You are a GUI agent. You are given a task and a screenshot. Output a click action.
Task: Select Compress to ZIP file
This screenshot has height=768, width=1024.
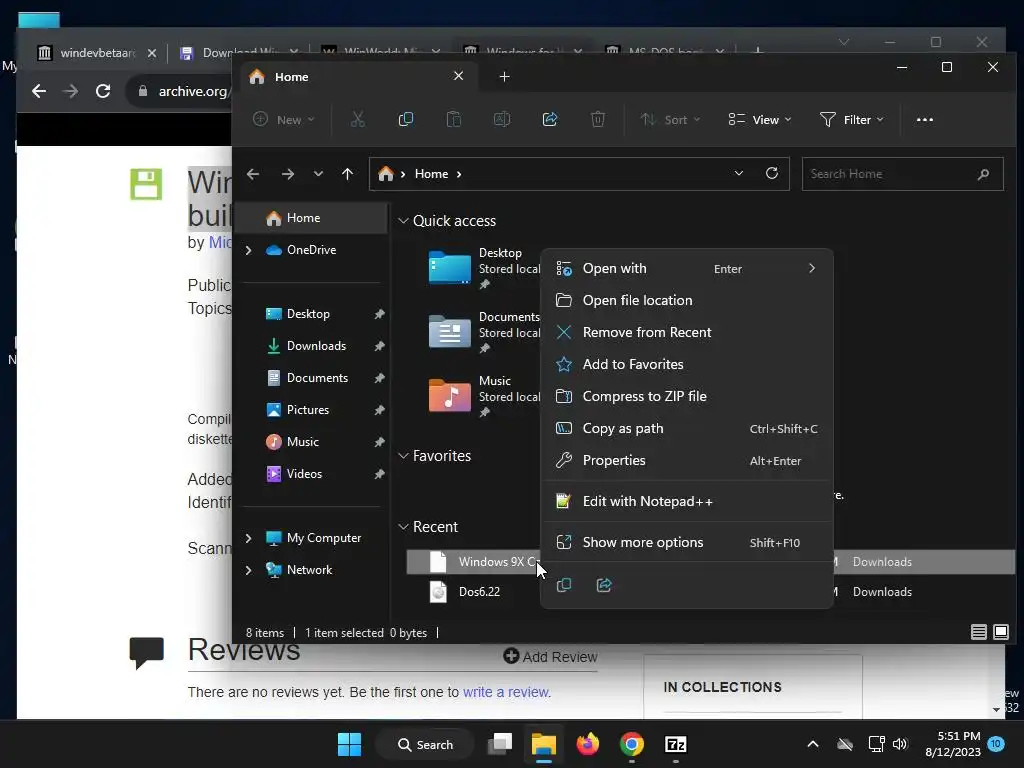point(686,396)
